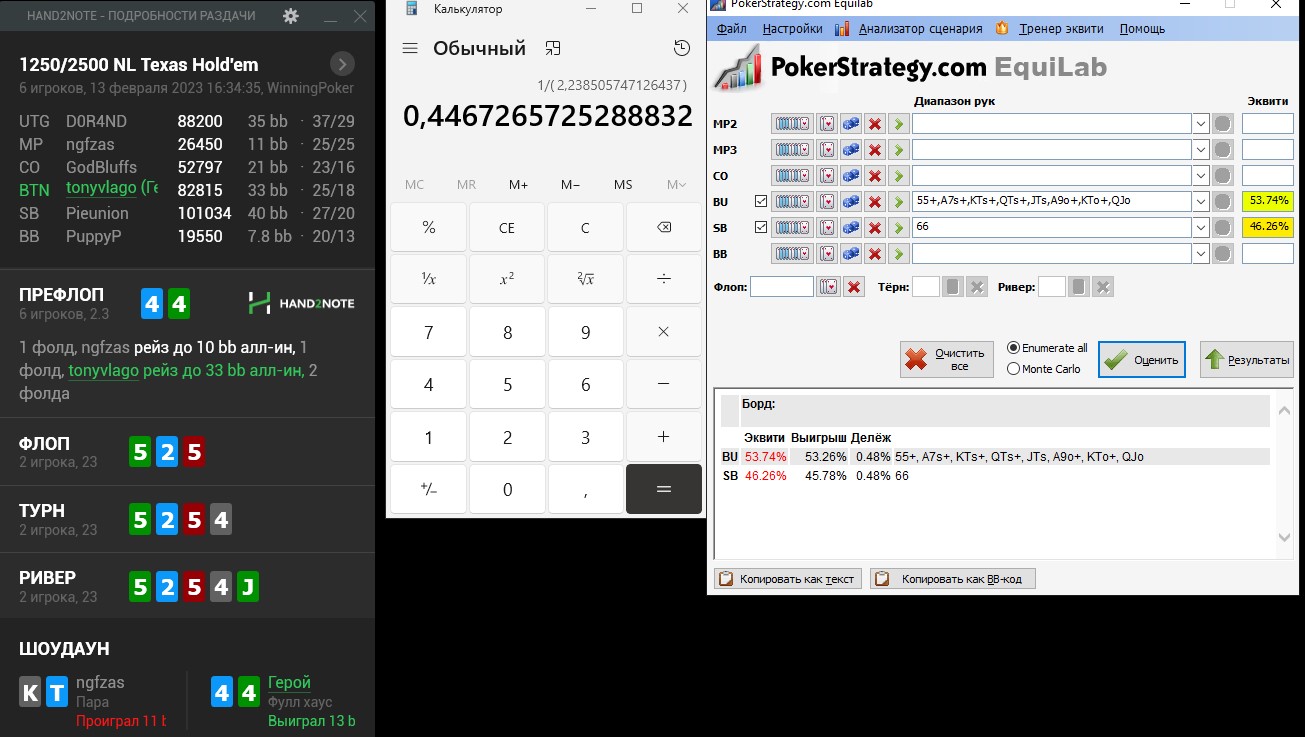
Task: Open Помощь menu in EquiLab
Action: pos(1142,29)
